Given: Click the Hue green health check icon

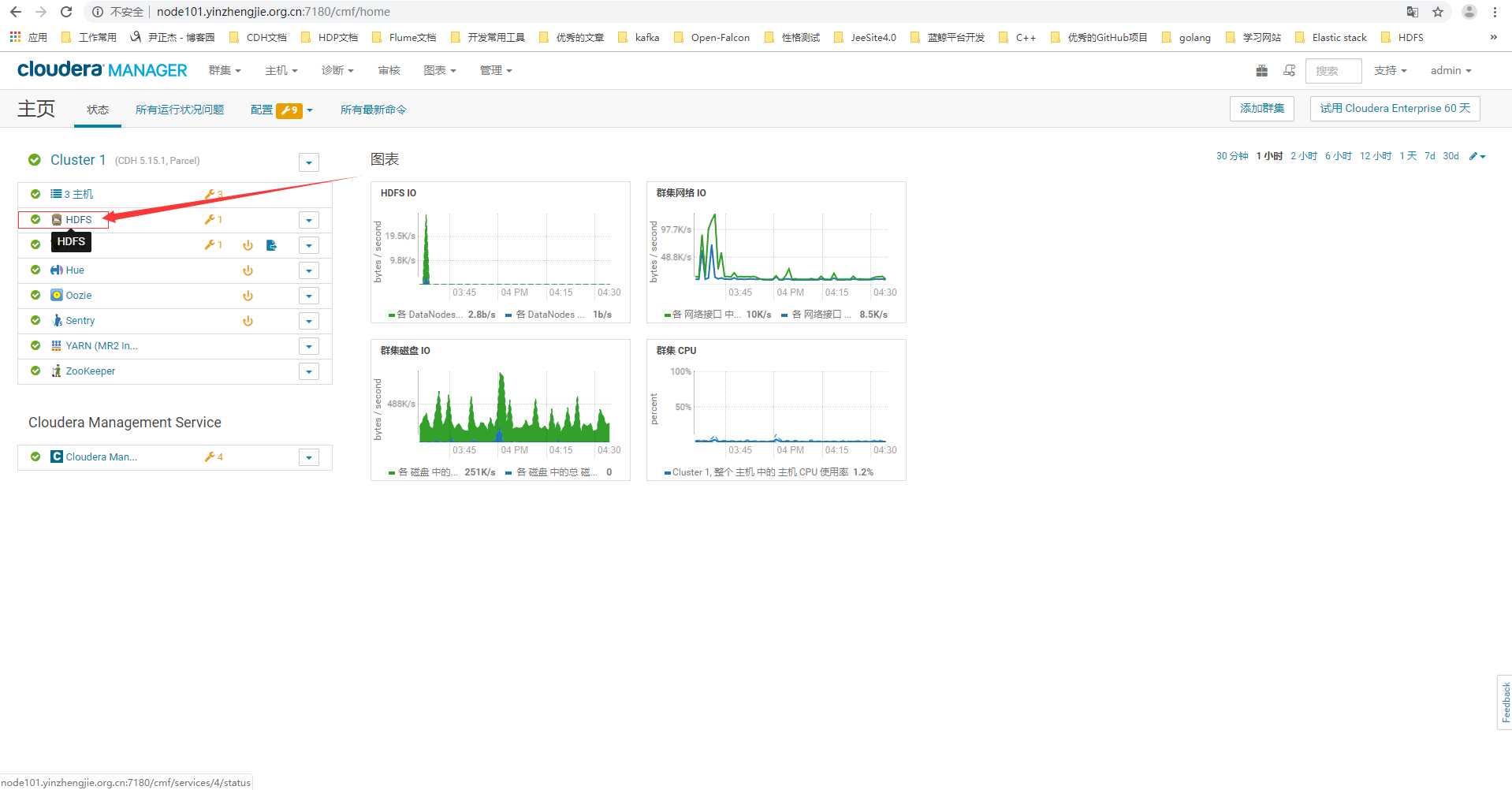Looking at the screenshot, I should 35,270.
